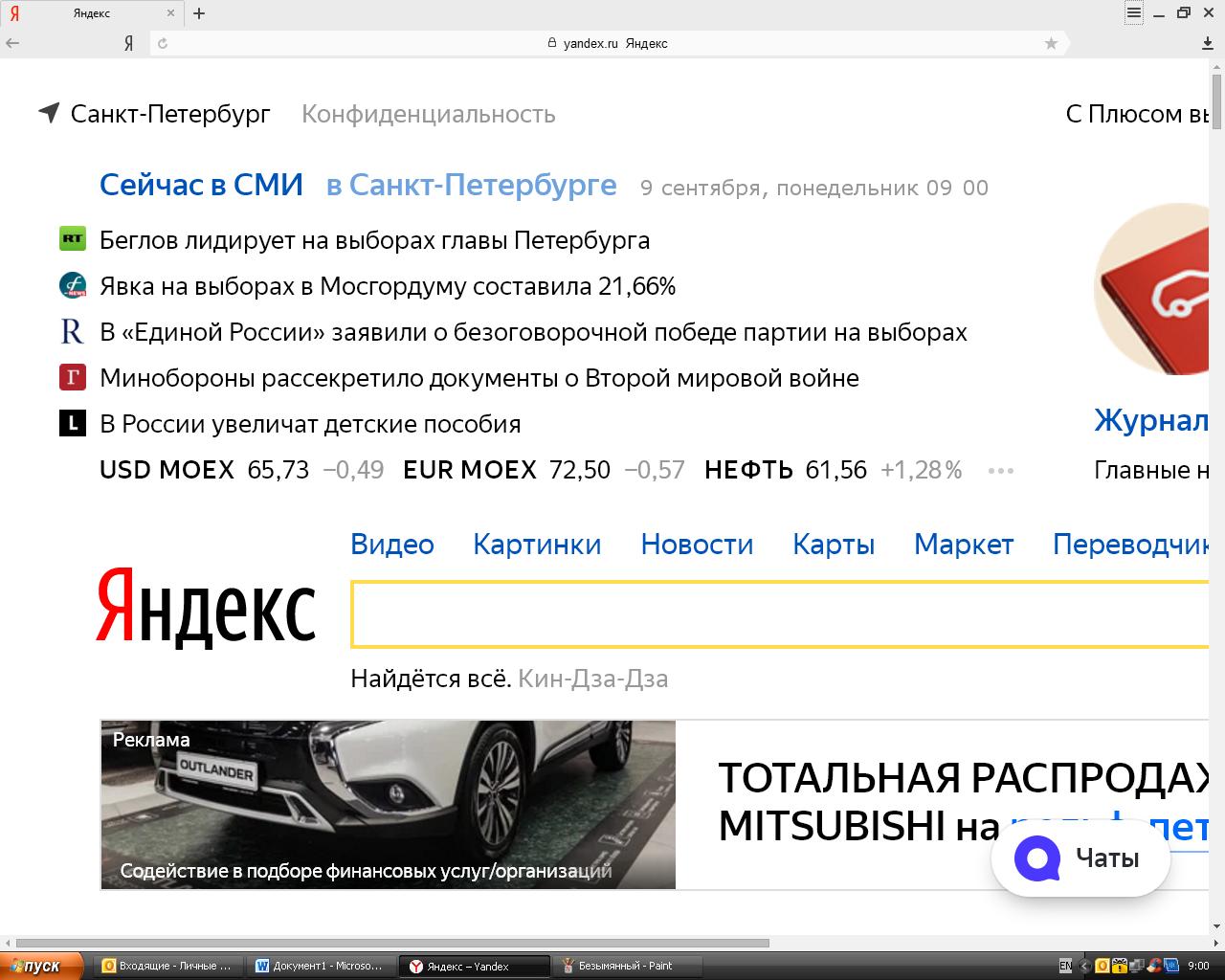Open headline В России увеличат детские пособия

tap(310, 423)
